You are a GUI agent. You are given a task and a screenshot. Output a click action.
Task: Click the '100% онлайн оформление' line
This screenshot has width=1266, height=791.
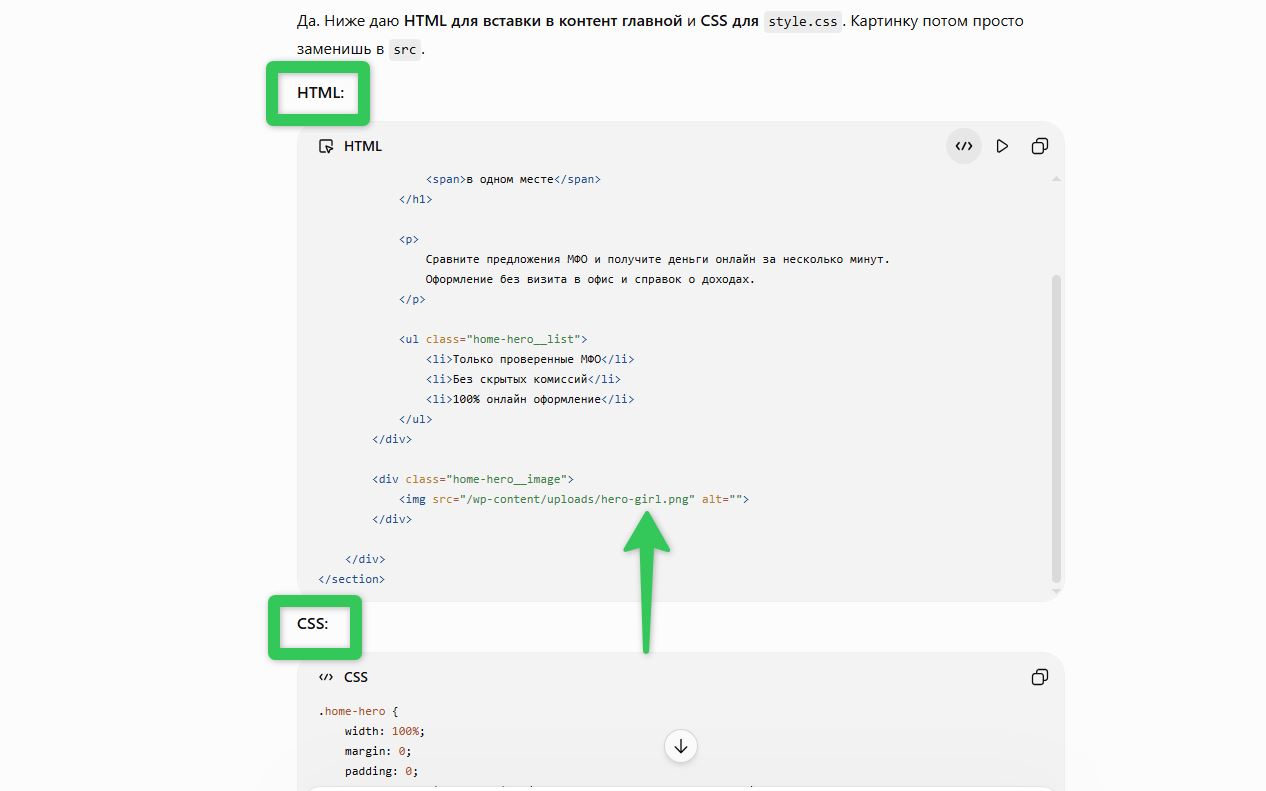[530, 399]
